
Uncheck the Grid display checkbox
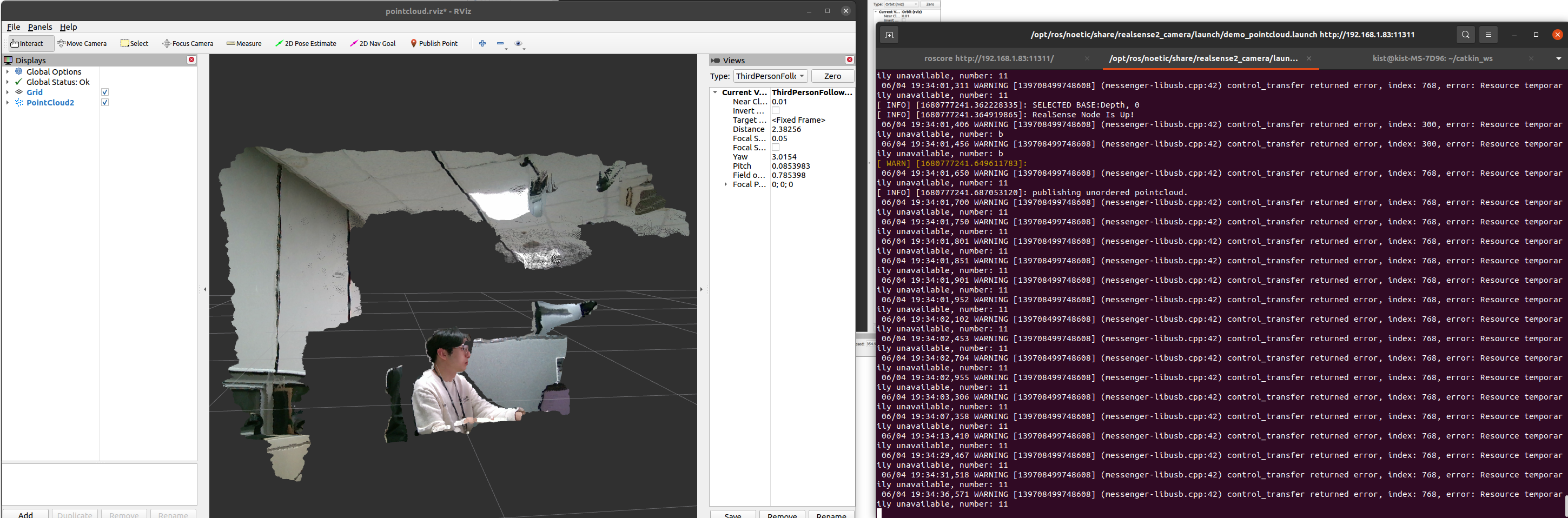105,92
